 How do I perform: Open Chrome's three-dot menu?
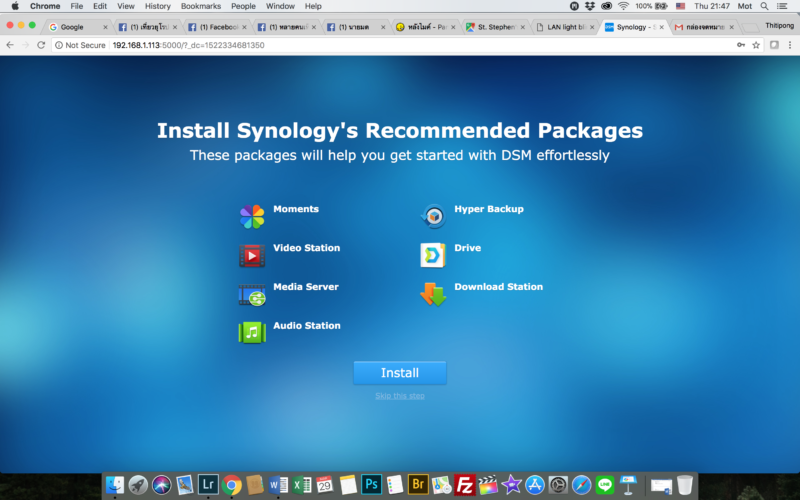(x=790, y=45)
